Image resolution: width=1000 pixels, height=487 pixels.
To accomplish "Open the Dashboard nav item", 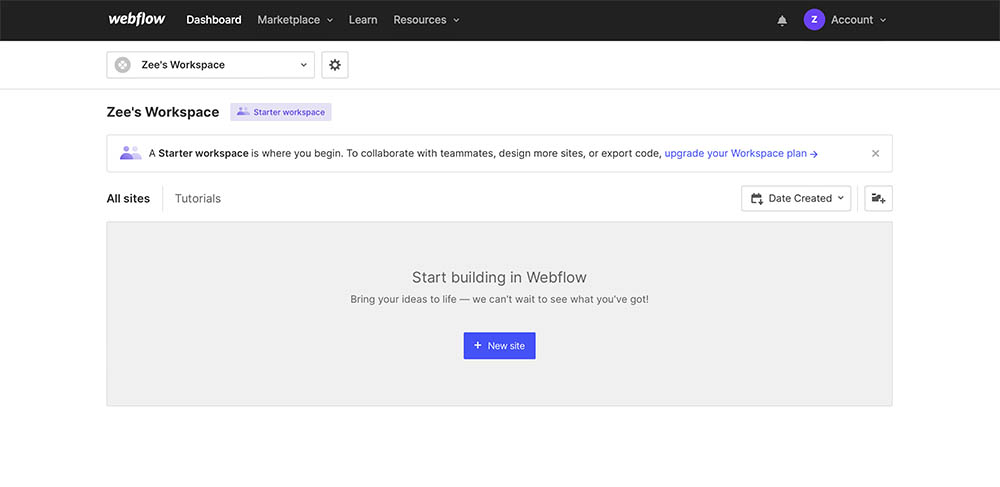I will point(214,20).
